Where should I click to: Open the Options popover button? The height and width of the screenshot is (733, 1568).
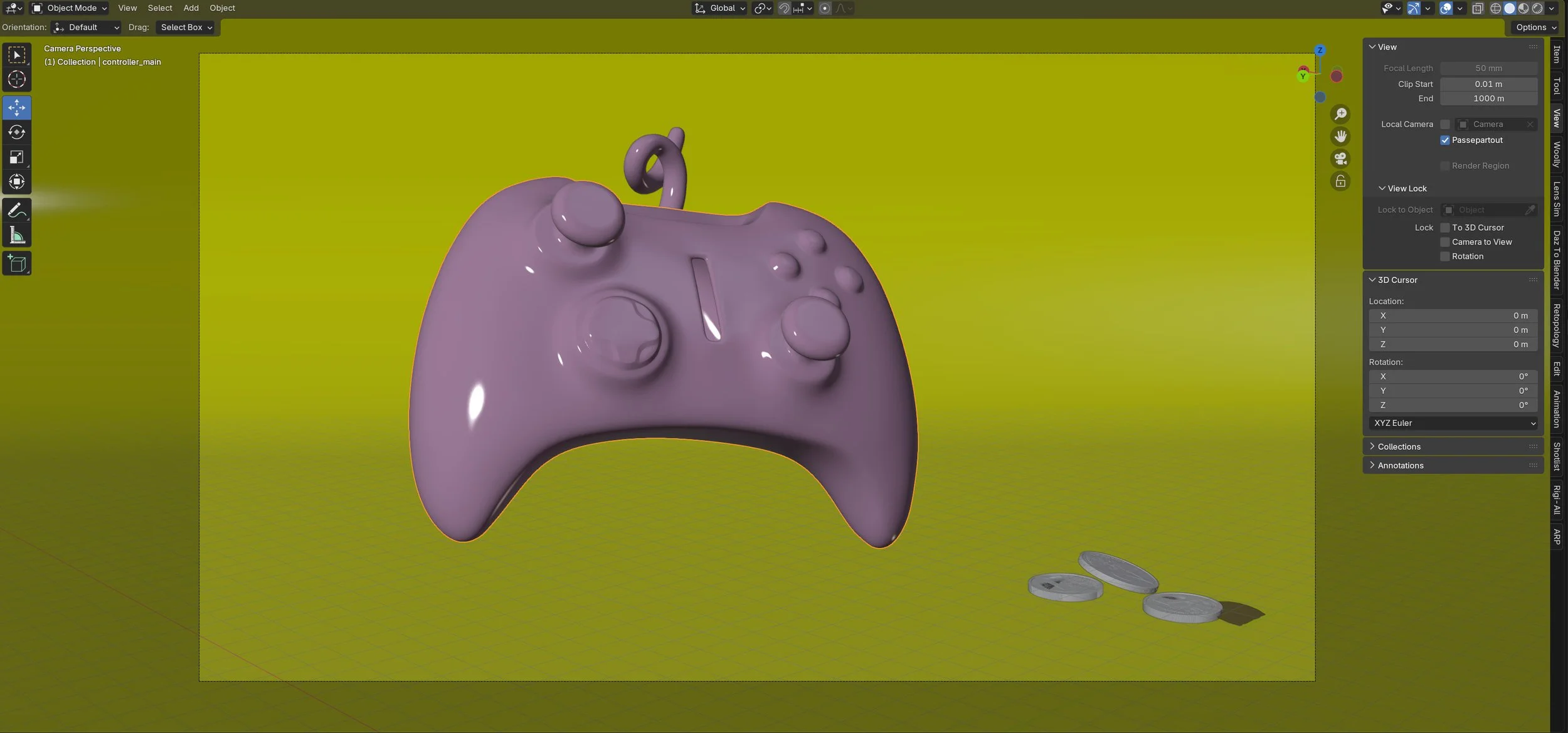pos(1536,27)
